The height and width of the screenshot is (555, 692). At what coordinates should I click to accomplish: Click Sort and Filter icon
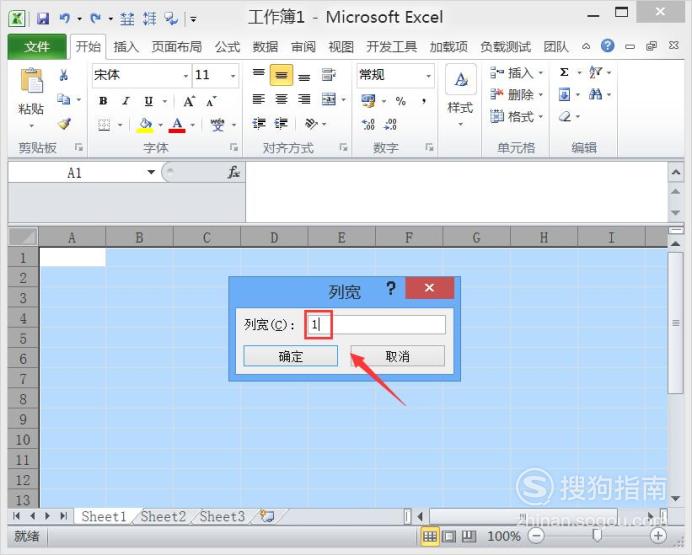click(595, 72)
